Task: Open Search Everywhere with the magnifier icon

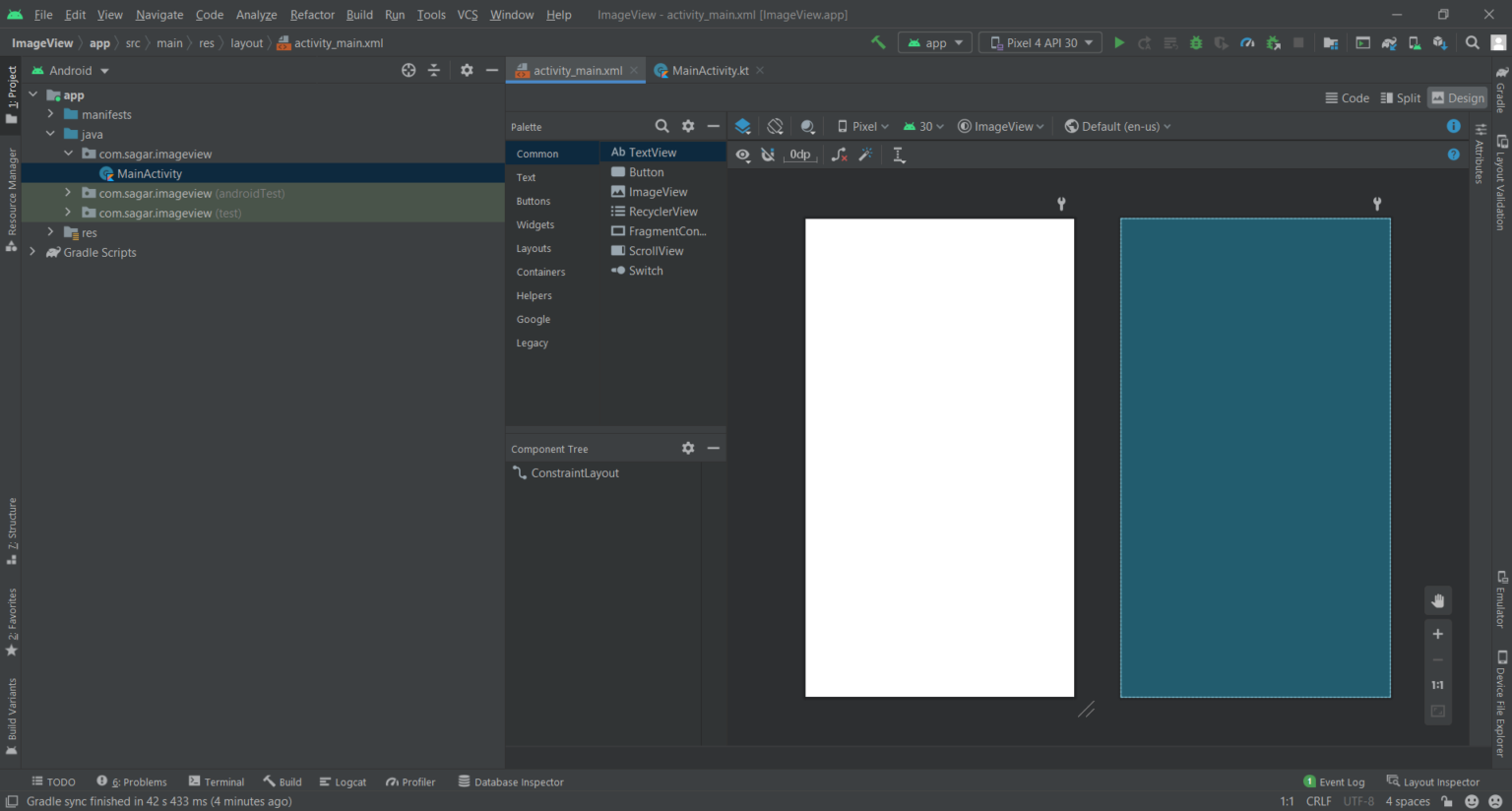Action: (x=1472, y=42)
